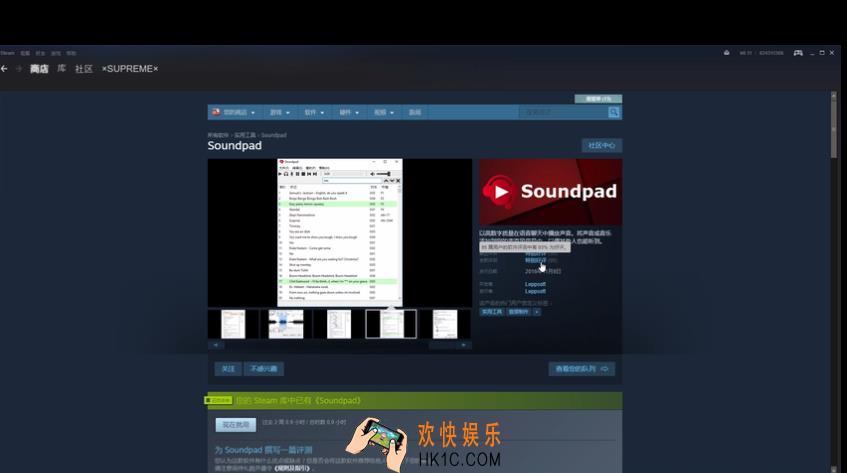Image resolution: width=847 pixels, height=473 pixels.
Task: Focus the store search input field
Action: click(563, 112)
